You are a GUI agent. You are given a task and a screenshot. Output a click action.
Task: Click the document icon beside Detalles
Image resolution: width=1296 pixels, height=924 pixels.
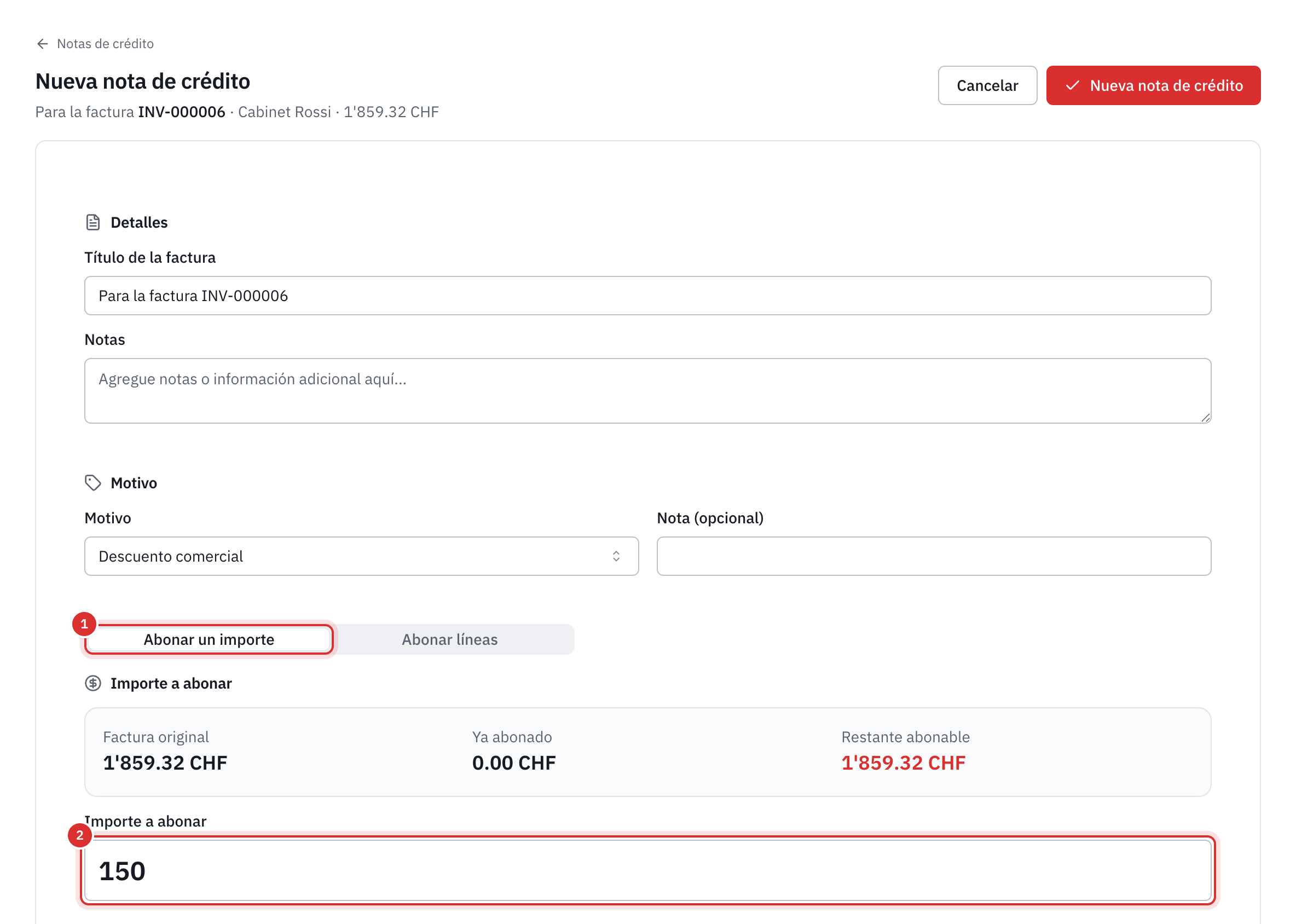coord(92,222)
